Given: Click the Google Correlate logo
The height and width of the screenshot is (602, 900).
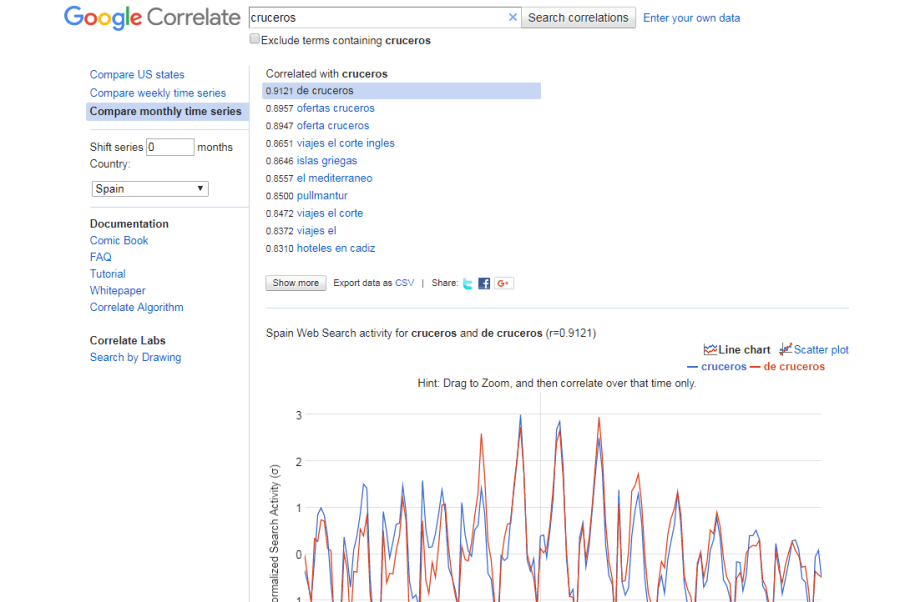Looking at the screenshot, I should pyautogui.click(x=152, y=18).
